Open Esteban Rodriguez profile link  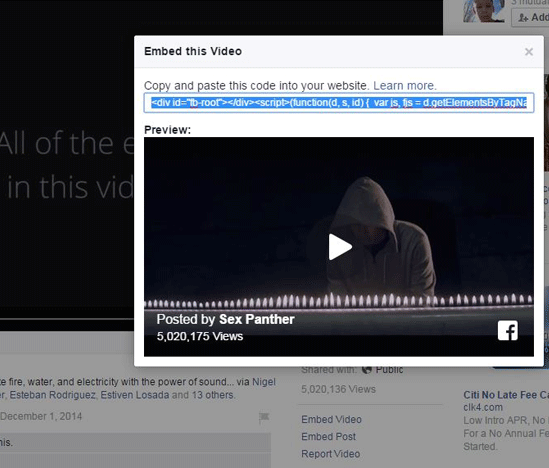(53, 395)
